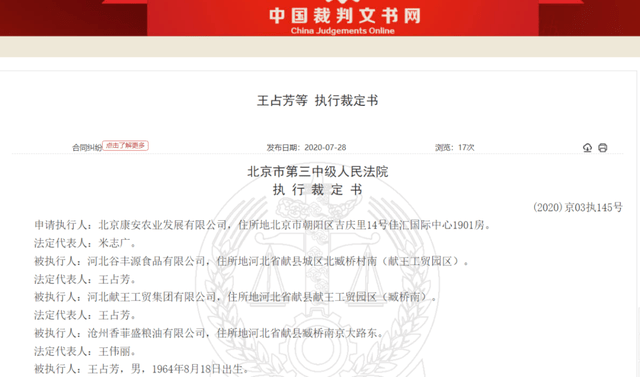
Task: Click the 中国裁判文书网 site logo title
Action: [345, 16]
